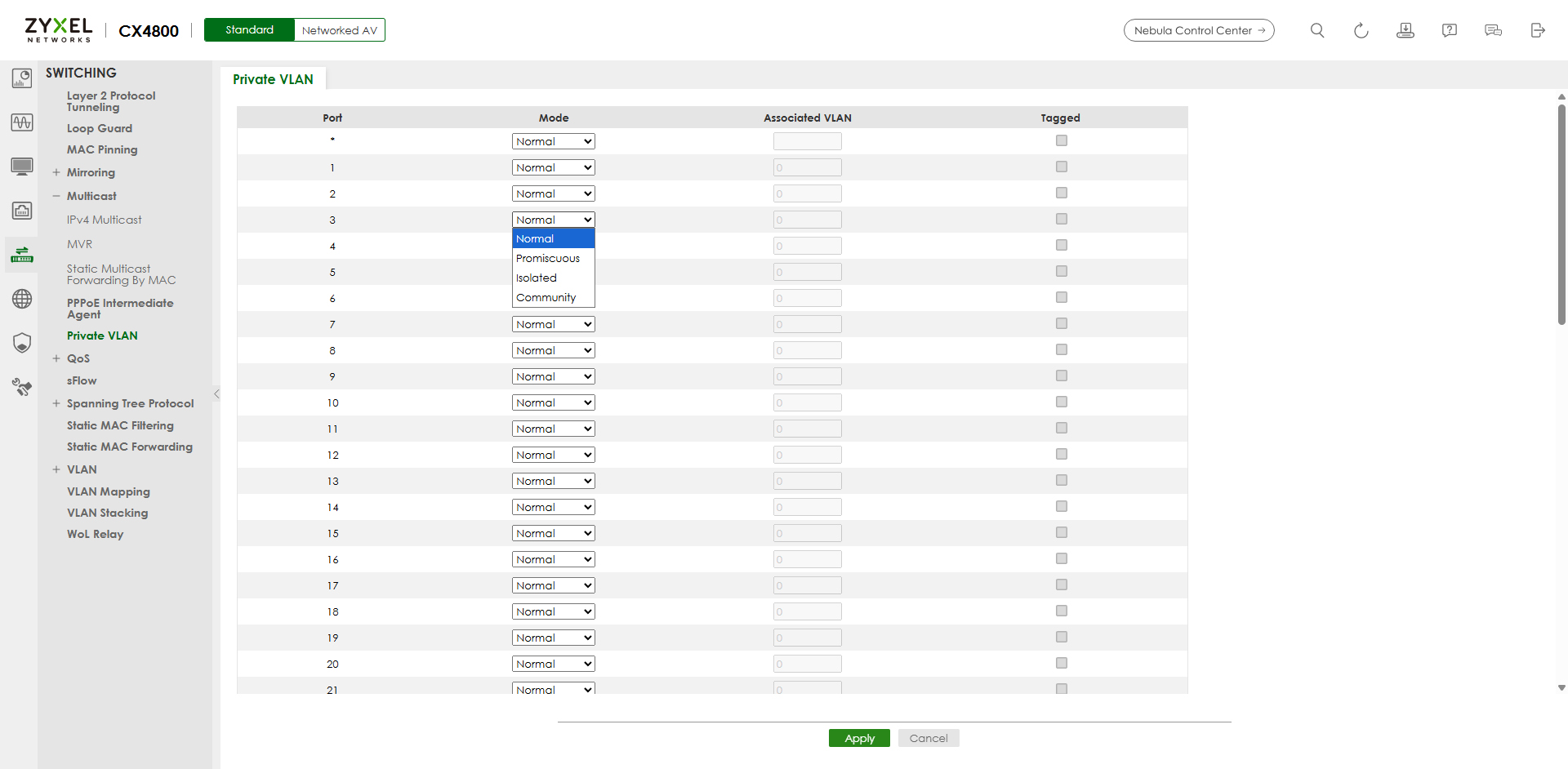The height and width of the screenshot is (769, 1568).
Task: Open the globe networking sidebar icon
Action: pyautogui.click(x=22, y=299)
